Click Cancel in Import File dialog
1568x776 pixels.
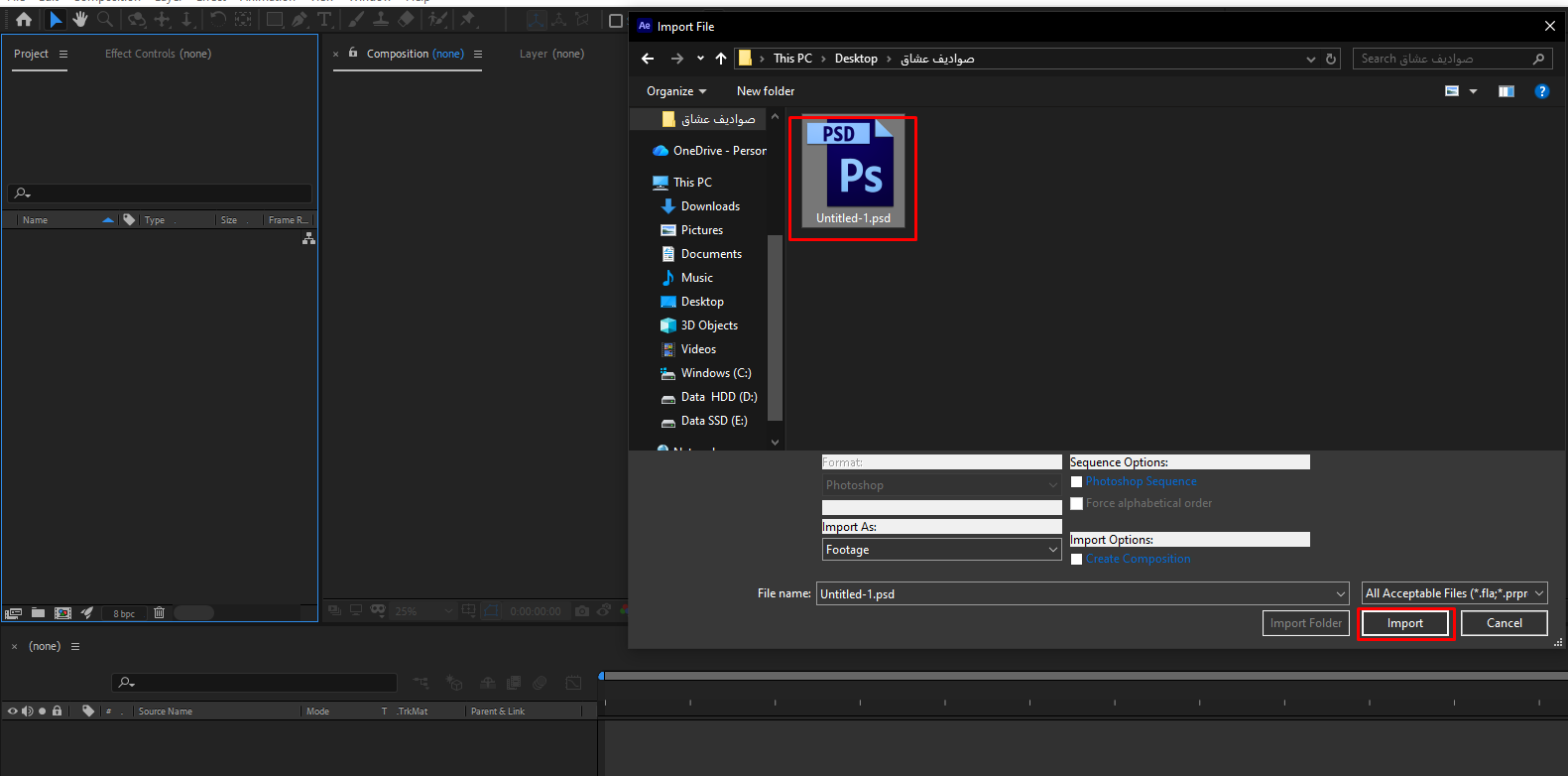[x=1505, y=623]
